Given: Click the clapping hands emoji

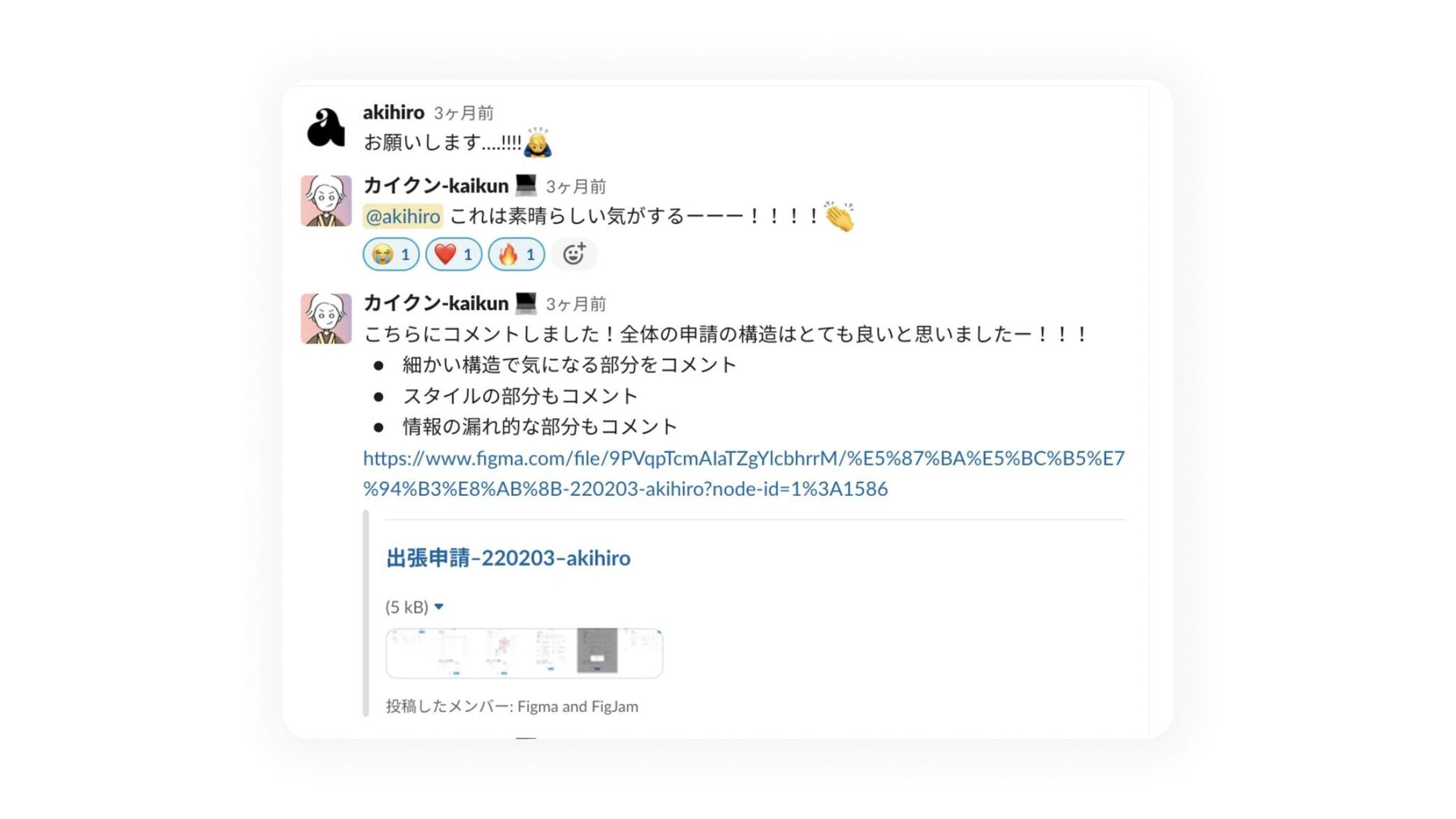Looking at the screenshot, I should coord(839,216).
